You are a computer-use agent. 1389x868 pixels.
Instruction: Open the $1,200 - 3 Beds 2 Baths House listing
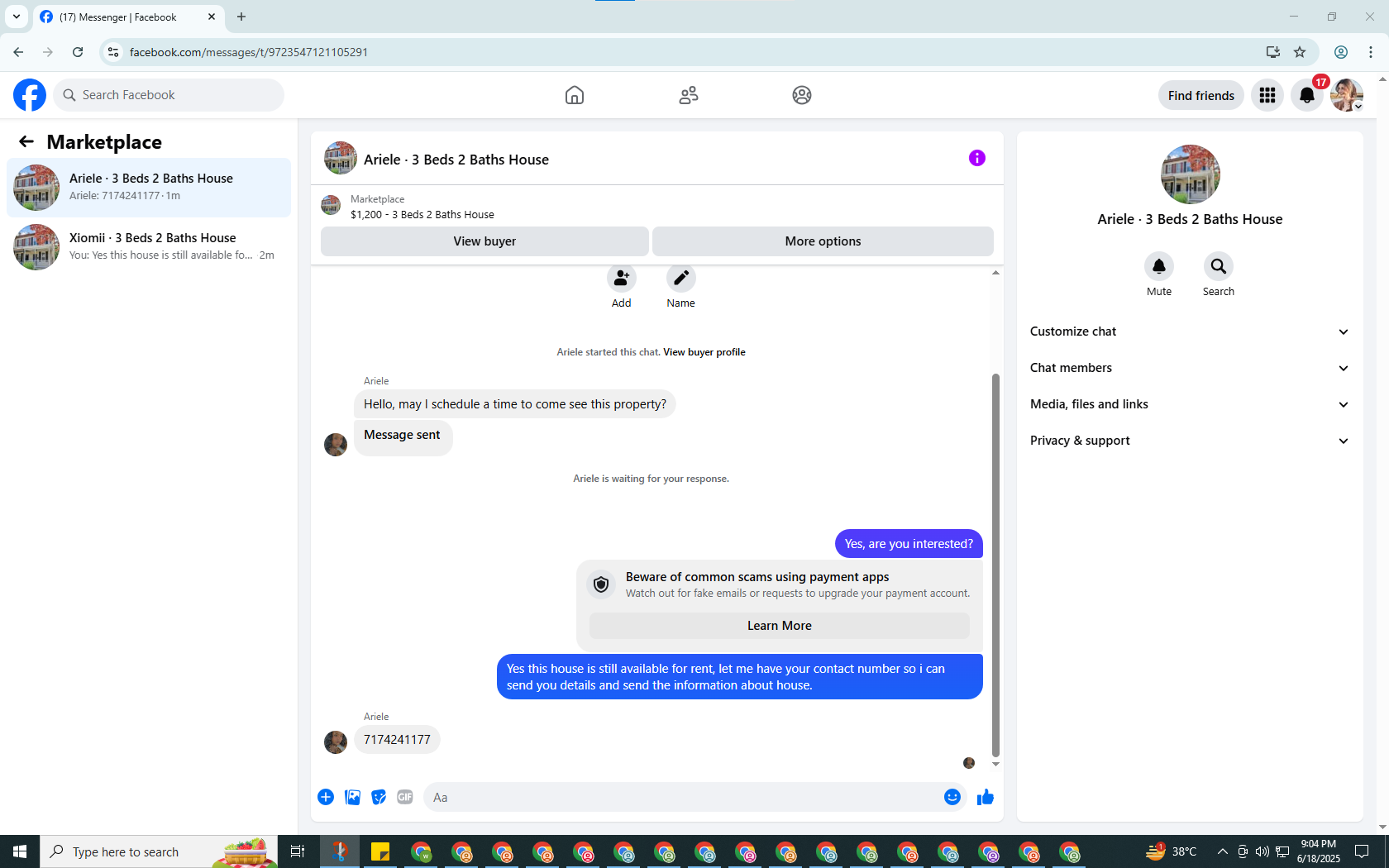[x=422, y=215]
